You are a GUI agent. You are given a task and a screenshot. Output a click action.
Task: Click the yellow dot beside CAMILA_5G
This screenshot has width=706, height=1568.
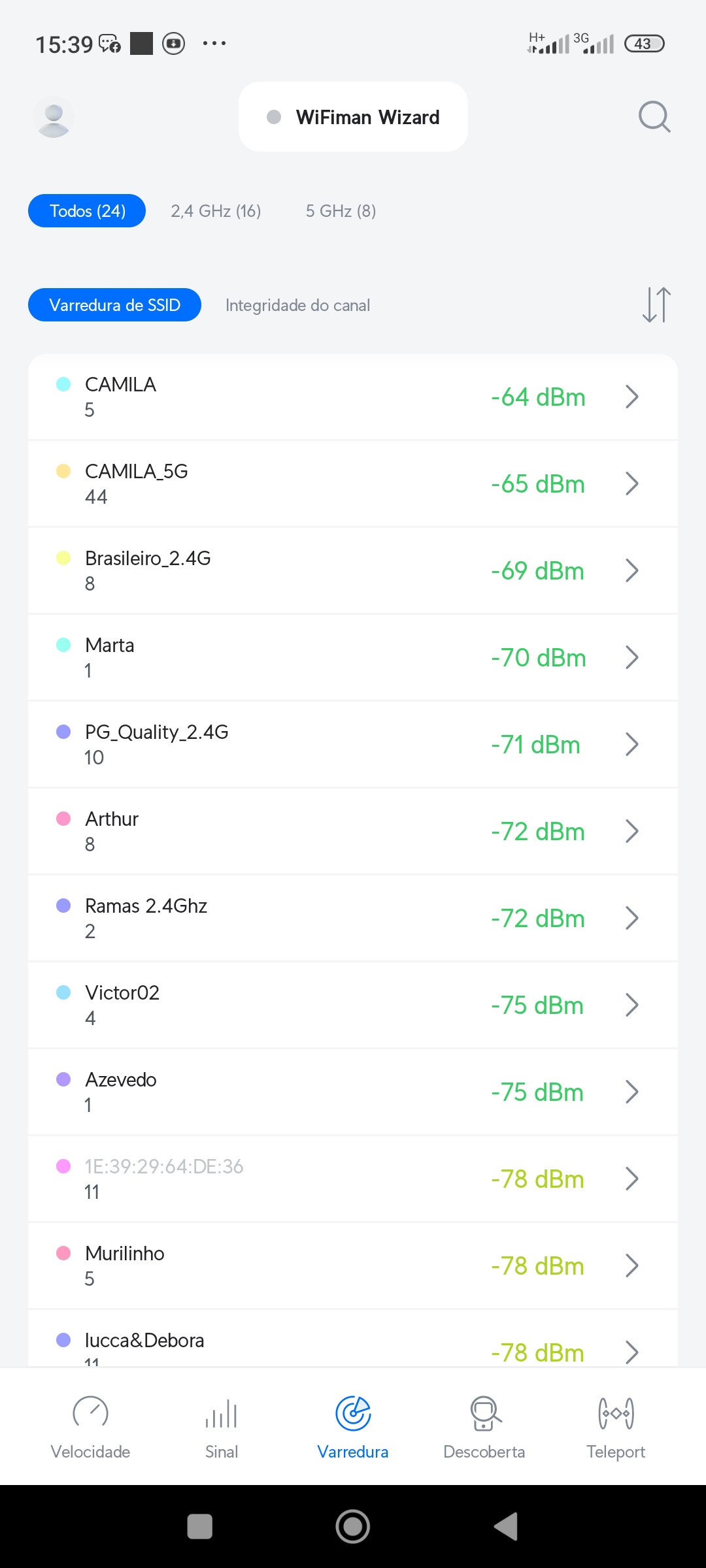(63, 471)
